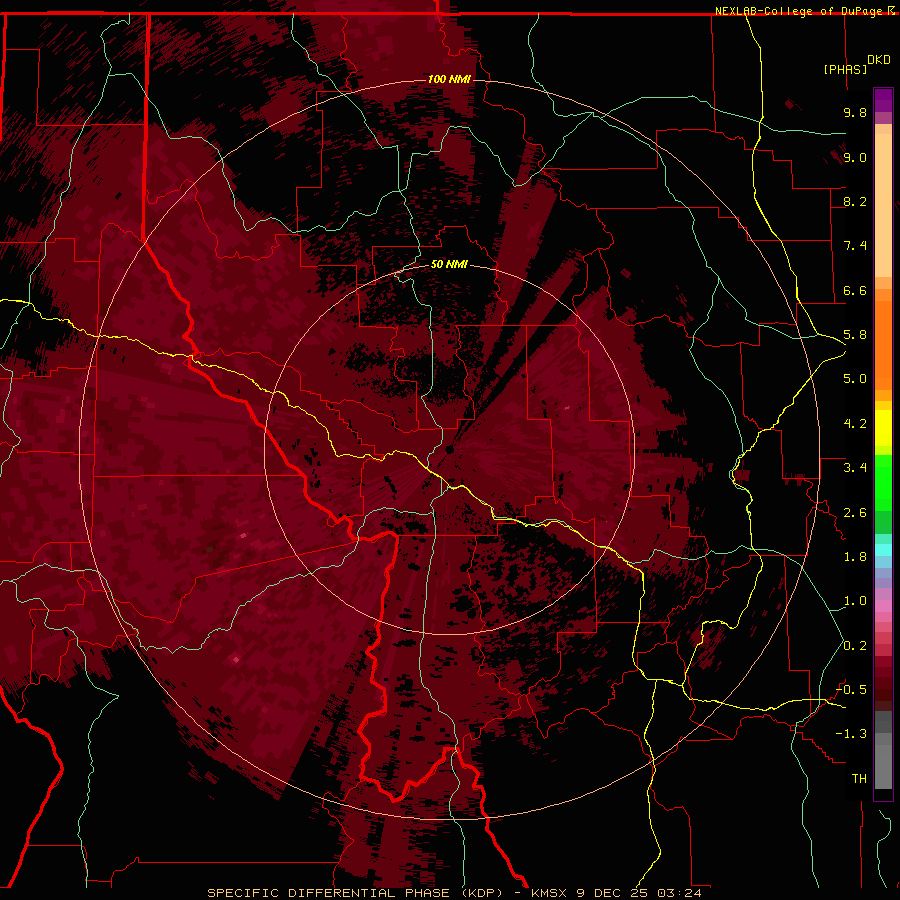Click the 9.8 scale value
The height and width of the screenshot is (900, 900).
tap(855, 112)
